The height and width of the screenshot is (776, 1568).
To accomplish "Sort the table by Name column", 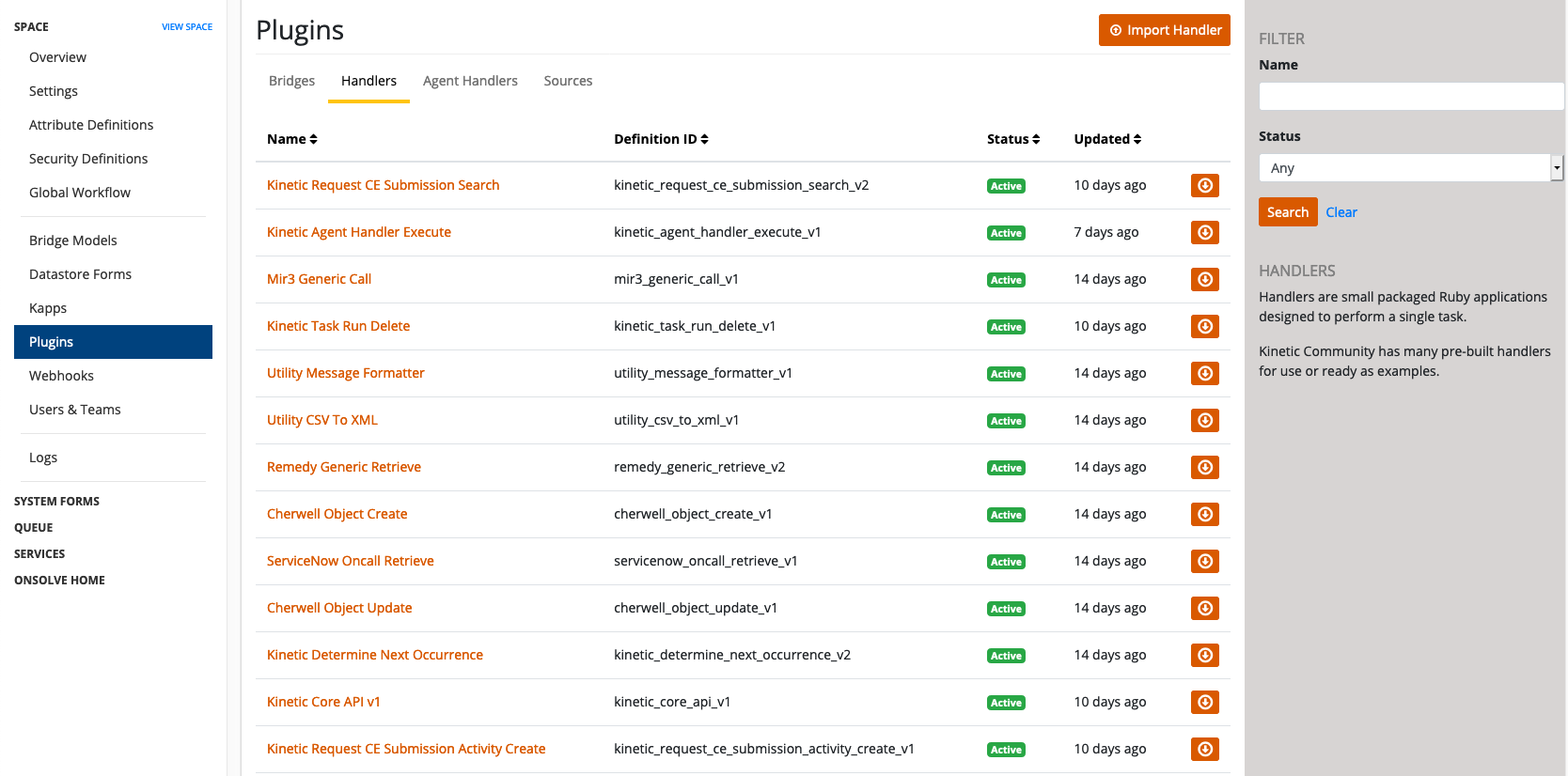I will (292, 139).
